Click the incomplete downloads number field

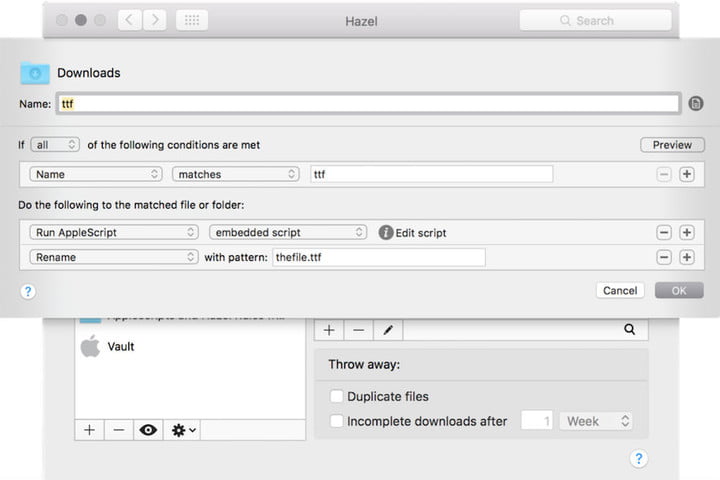pyautogui.click(x=537, y=421)
